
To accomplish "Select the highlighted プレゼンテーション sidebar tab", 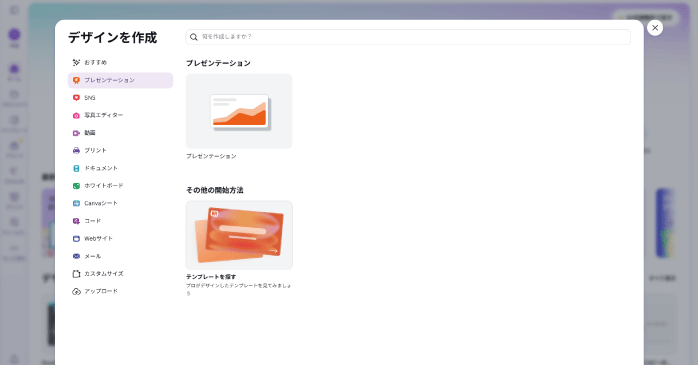I will pos(120,80).
